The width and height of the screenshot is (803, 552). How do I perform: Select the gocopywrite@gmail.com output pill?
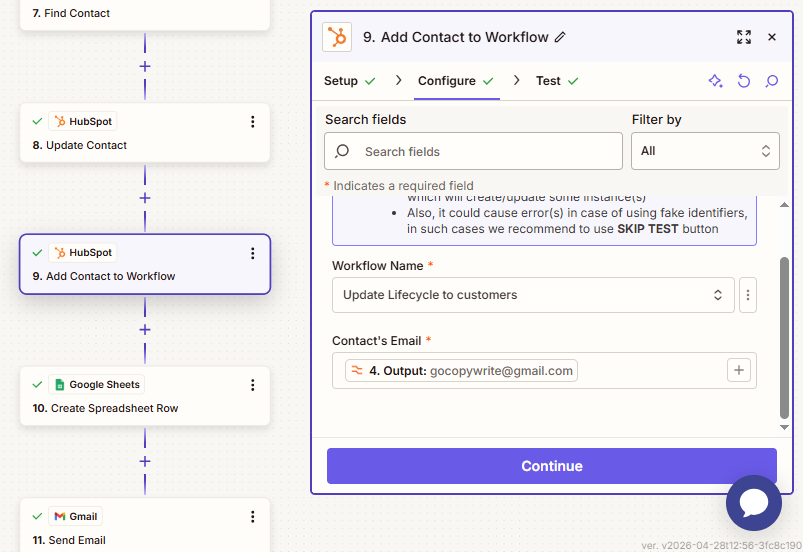[x=461, y=370]
